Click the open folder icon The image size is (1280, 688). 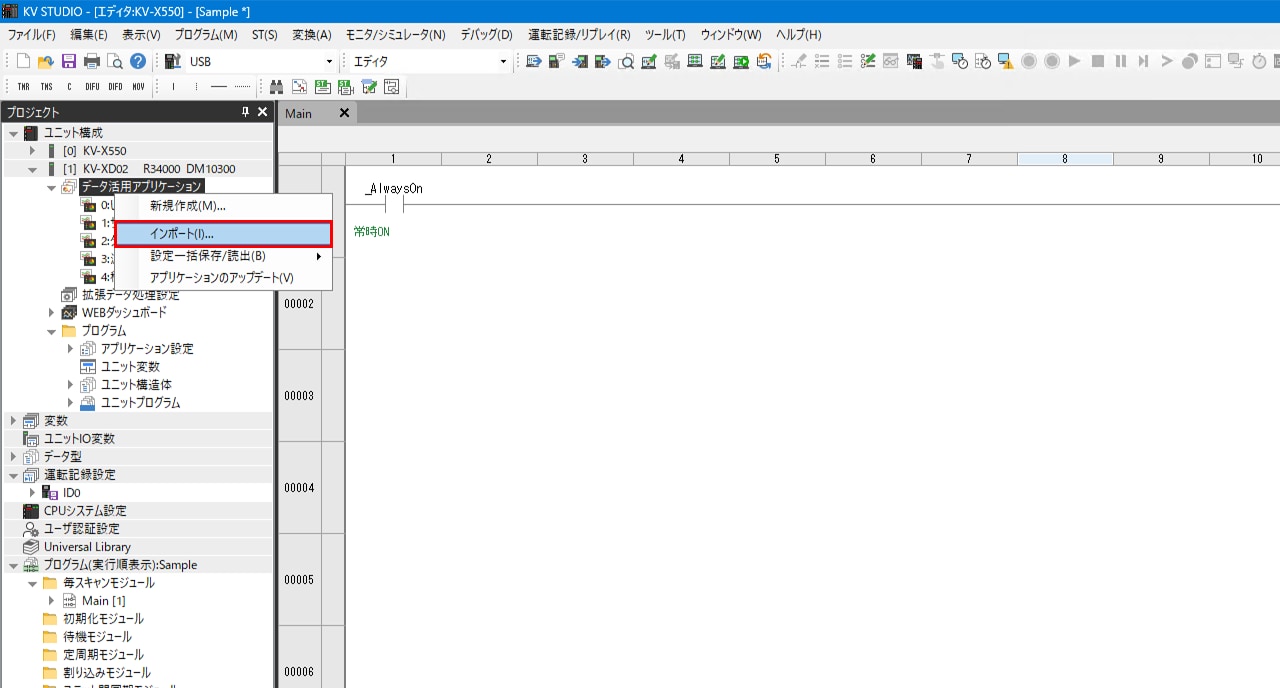[46, 61]
